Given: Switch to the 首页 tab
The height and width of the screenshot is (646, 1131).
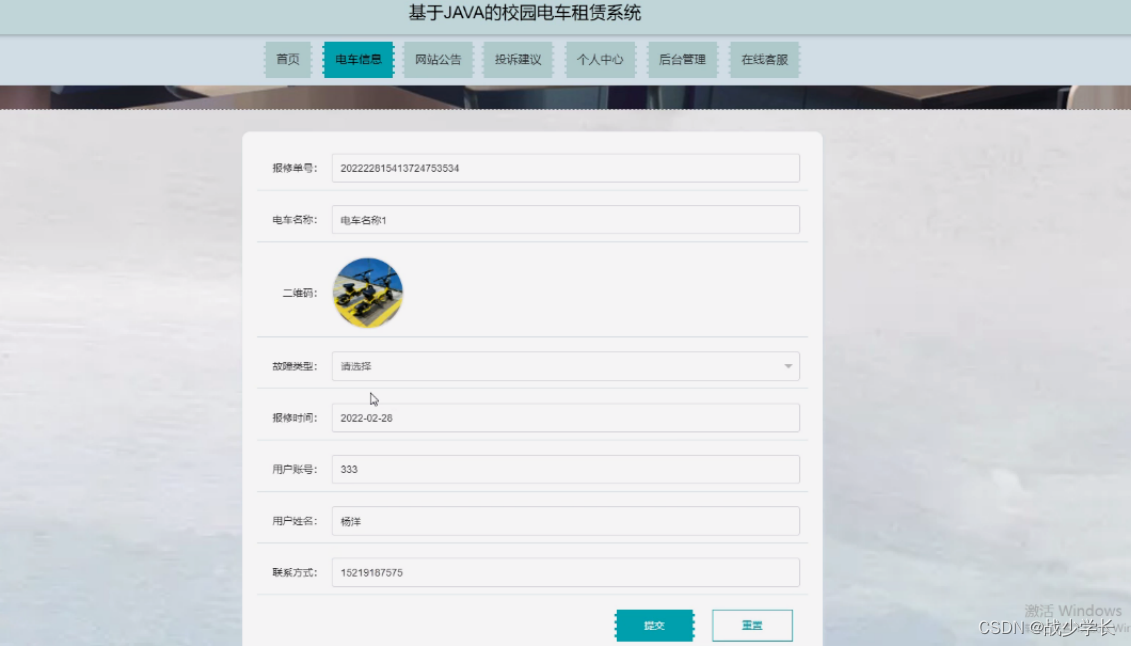Looking at the screenshot, I should coord(288,59).
